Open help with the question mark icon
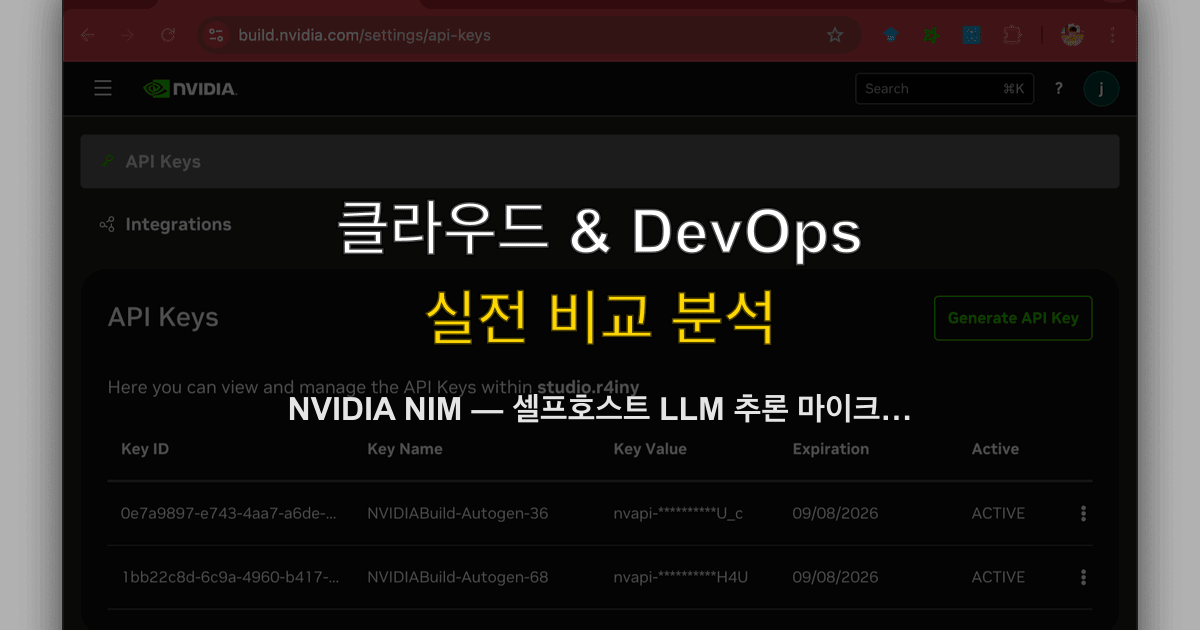Viewport: 1200px width, 630px height. (x=1059, y=88)
